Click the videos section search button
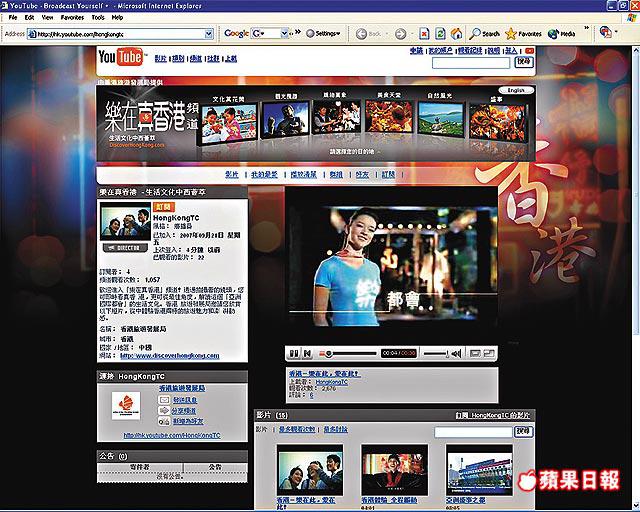640x512 pixels. [x=523, y=432]
